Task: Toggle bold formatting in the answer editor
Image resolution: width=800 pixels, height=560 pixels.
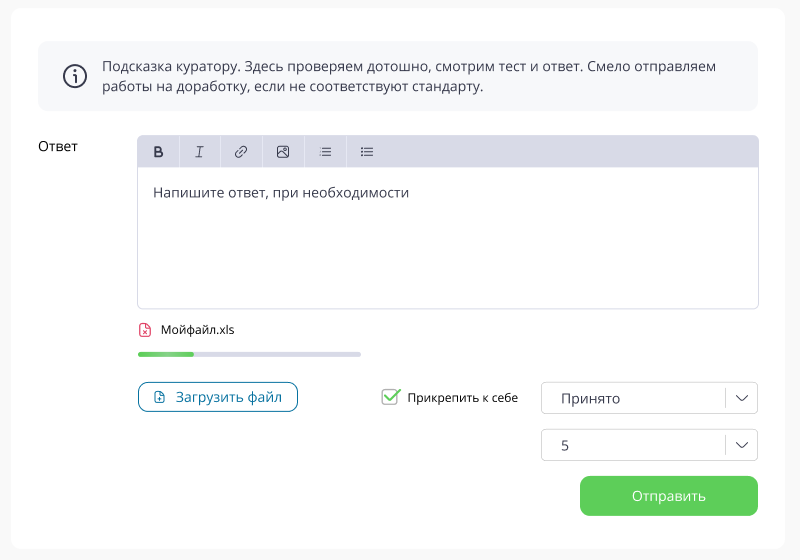Action: (x=158, y=151)
